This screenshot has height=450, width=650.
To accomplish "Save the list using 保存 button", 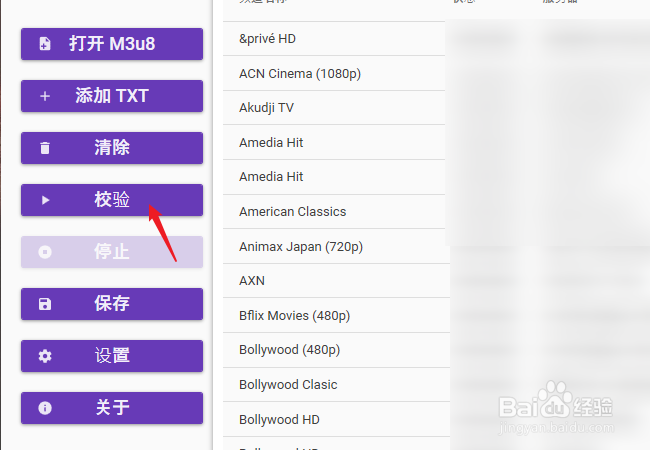I will pos(112,304).
